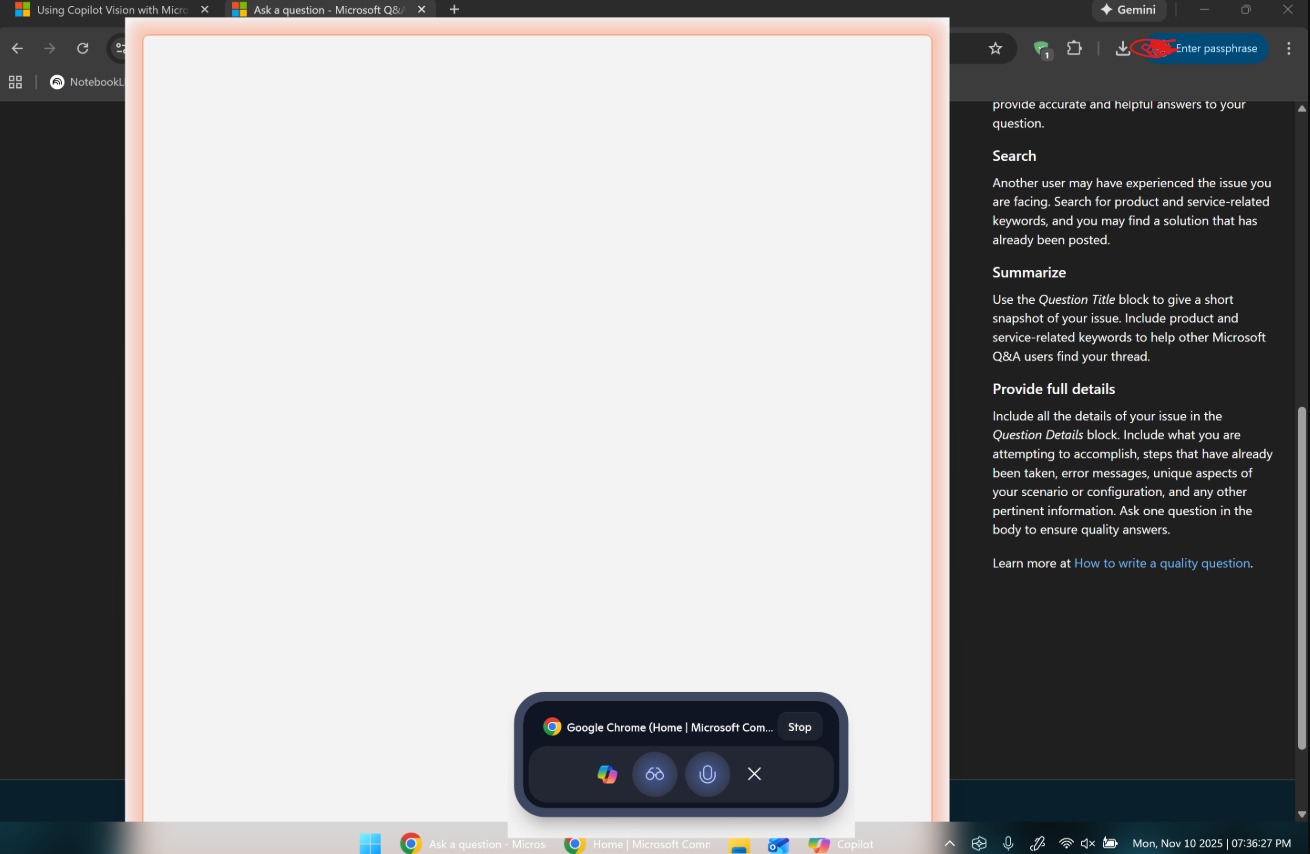This screenshot has width=1310, height=854.
Task: Click the Gemini button at the top
Action: [1129, 10]
